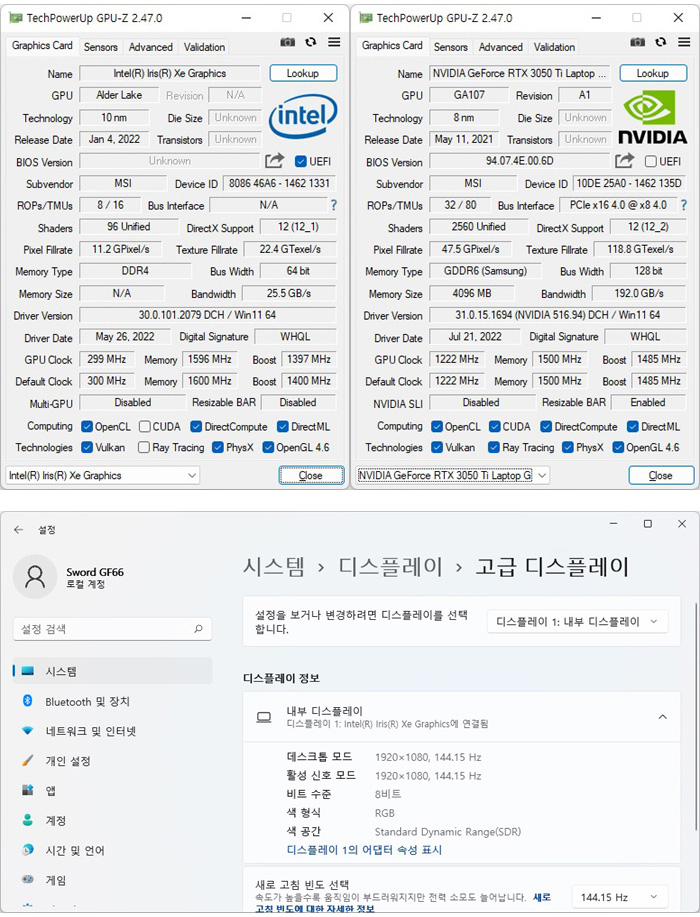Click Bus Interface help question mark, Intel window
Image resolution: width=700 pixels, height=917 pixels.
[334, 205]
